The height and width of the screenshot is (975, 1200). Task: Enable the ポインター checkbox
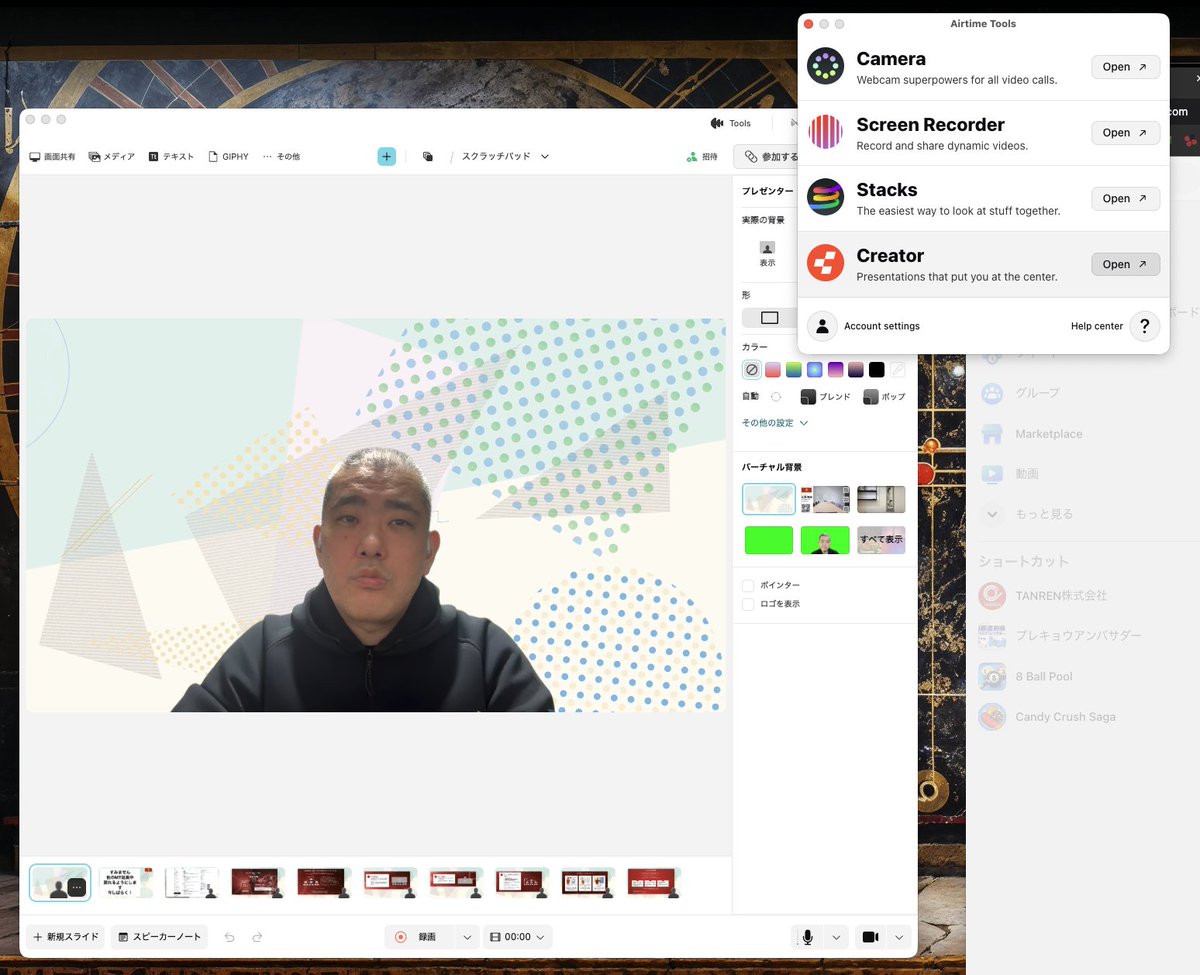(748, 587)
